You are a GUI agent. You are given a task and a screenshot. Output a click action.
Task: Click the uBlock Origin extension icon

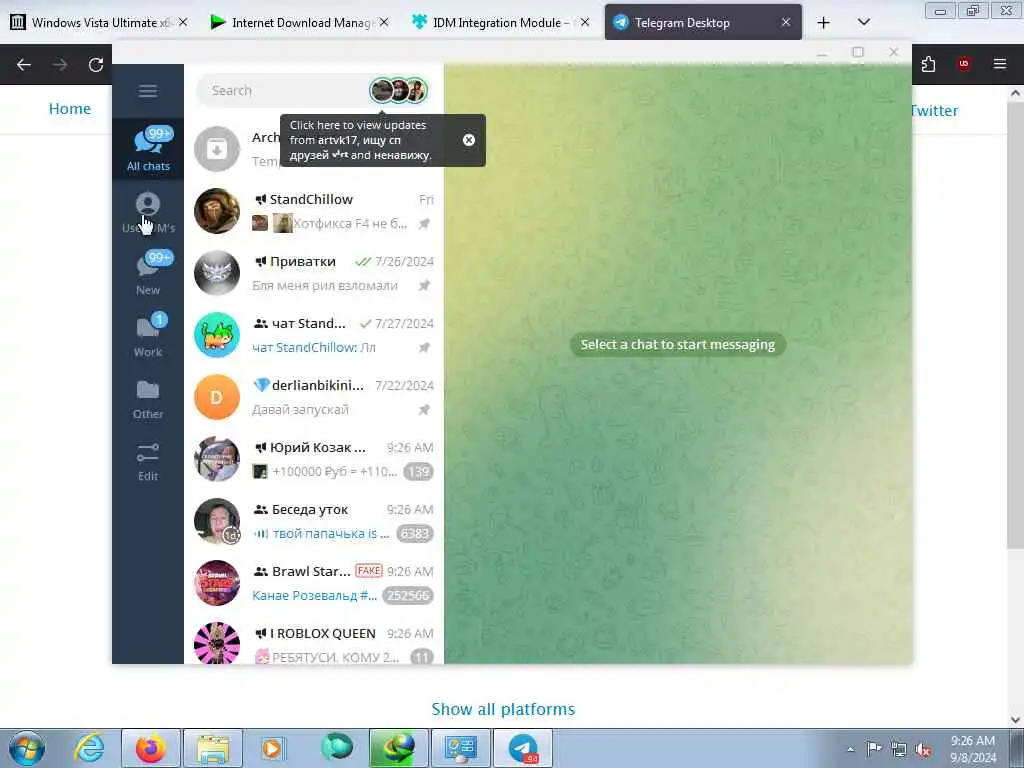(964, 64)
